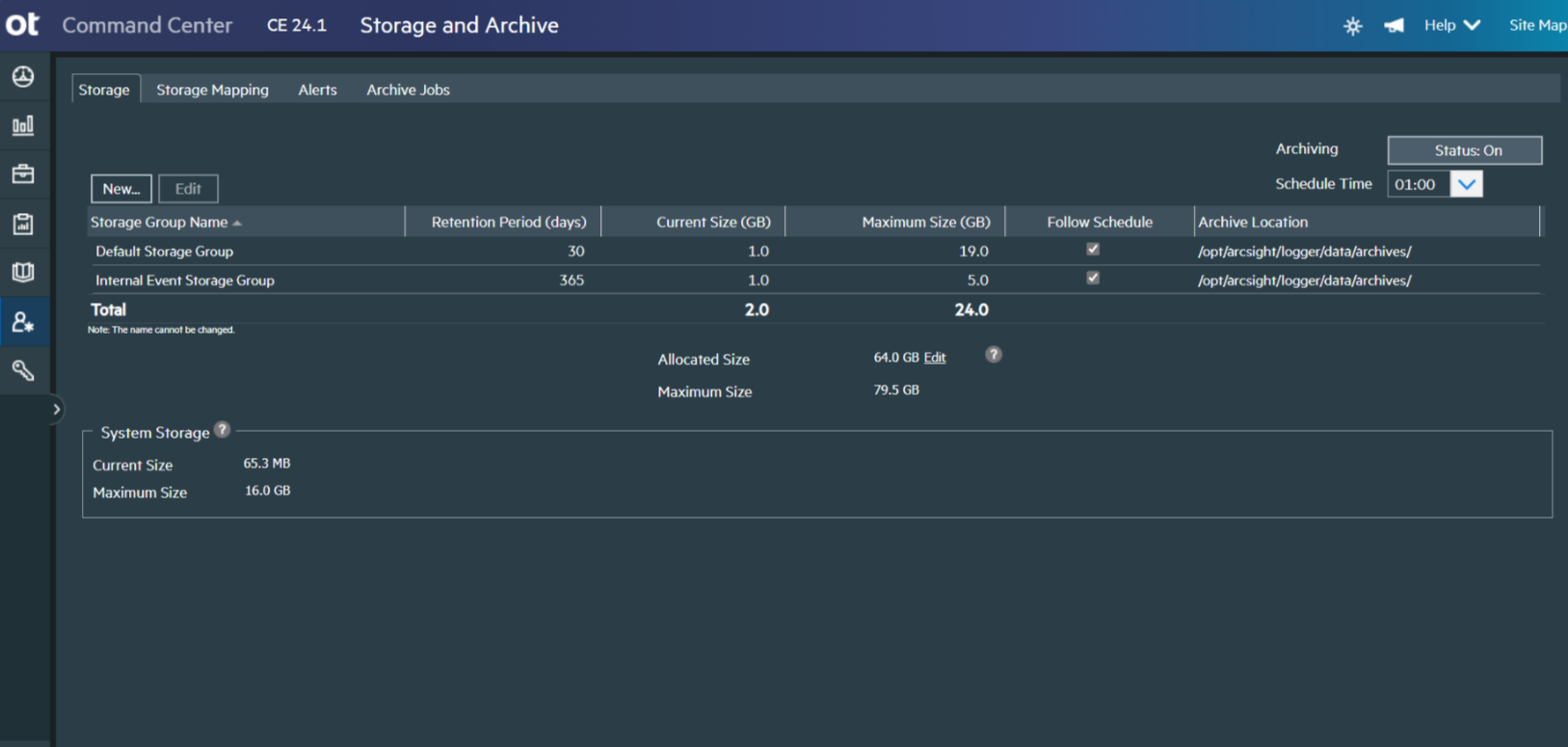
Task: Select the Default Storage Group row name
Action: click(164, 252)
